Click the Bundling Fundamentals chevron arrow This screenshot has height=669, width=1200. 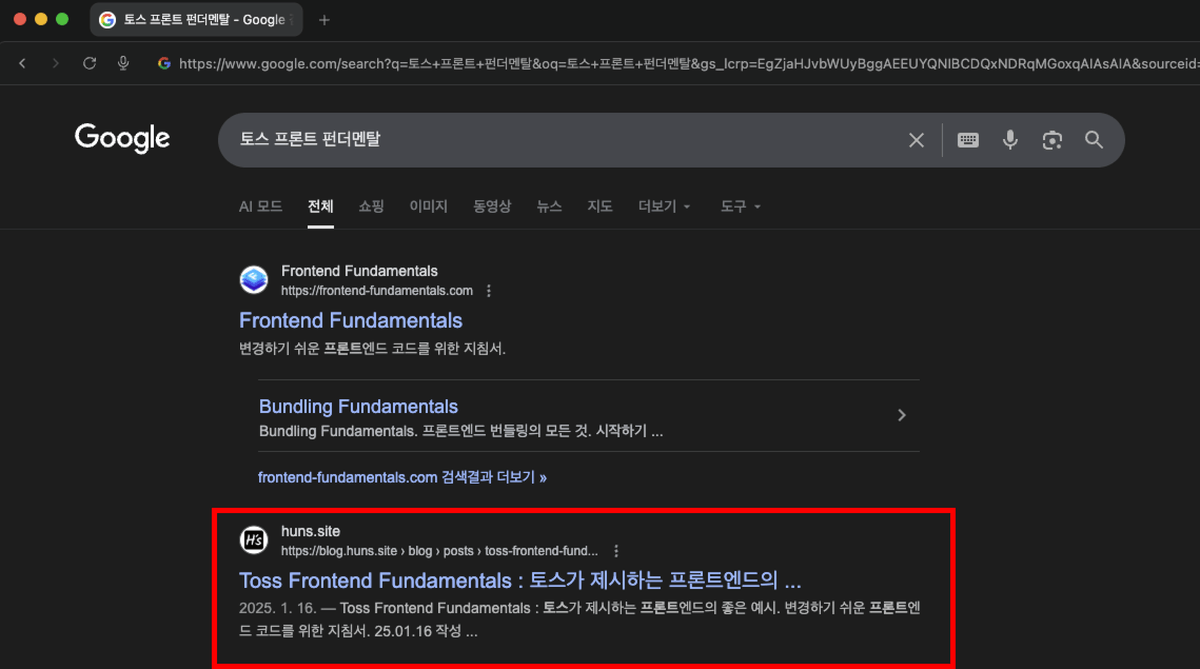(x=901, y=414)
